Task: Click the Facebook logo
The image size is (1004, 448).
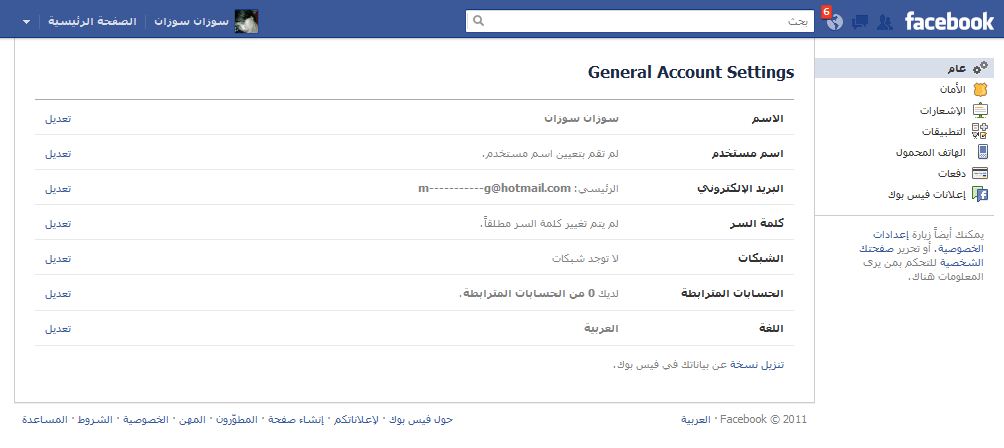Action: coord(949,21)
